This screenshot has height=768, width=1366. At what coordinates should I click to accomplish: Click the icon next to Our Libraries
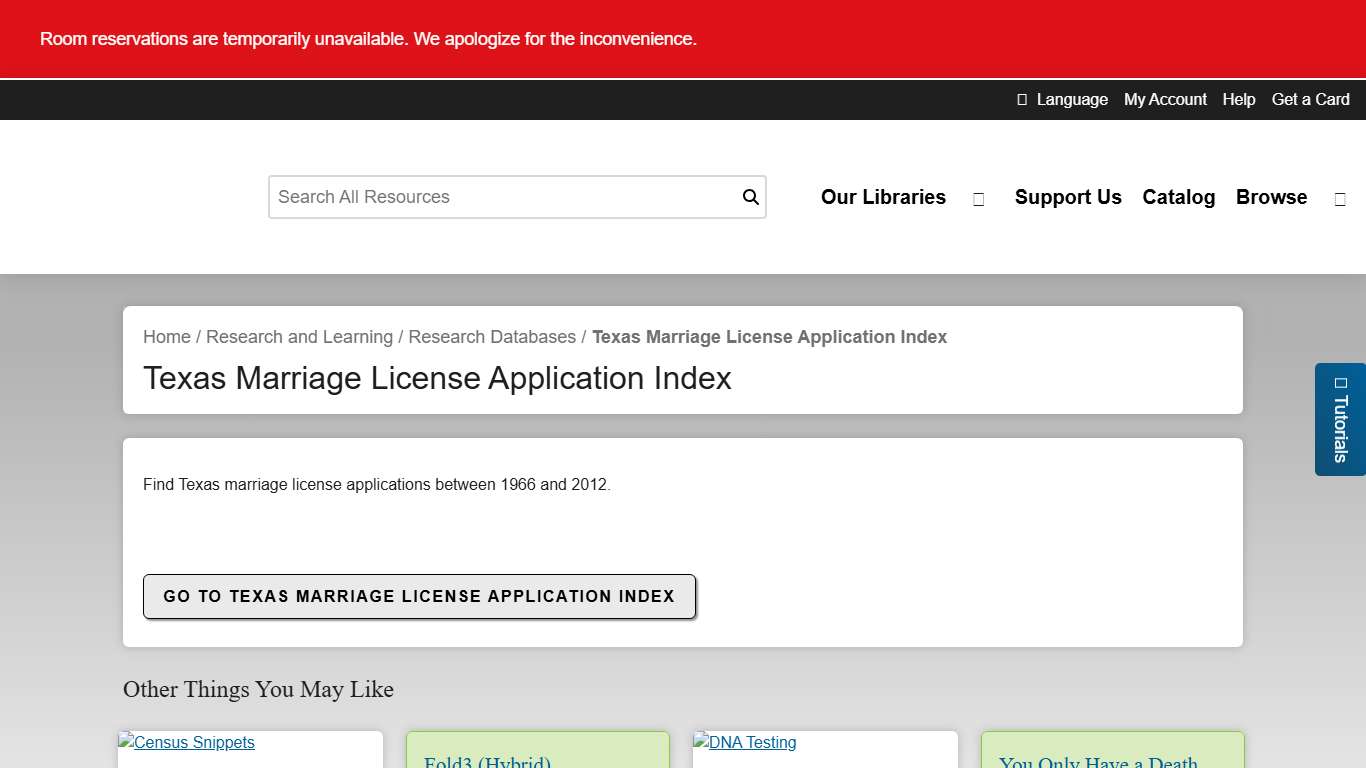point(978,199)
